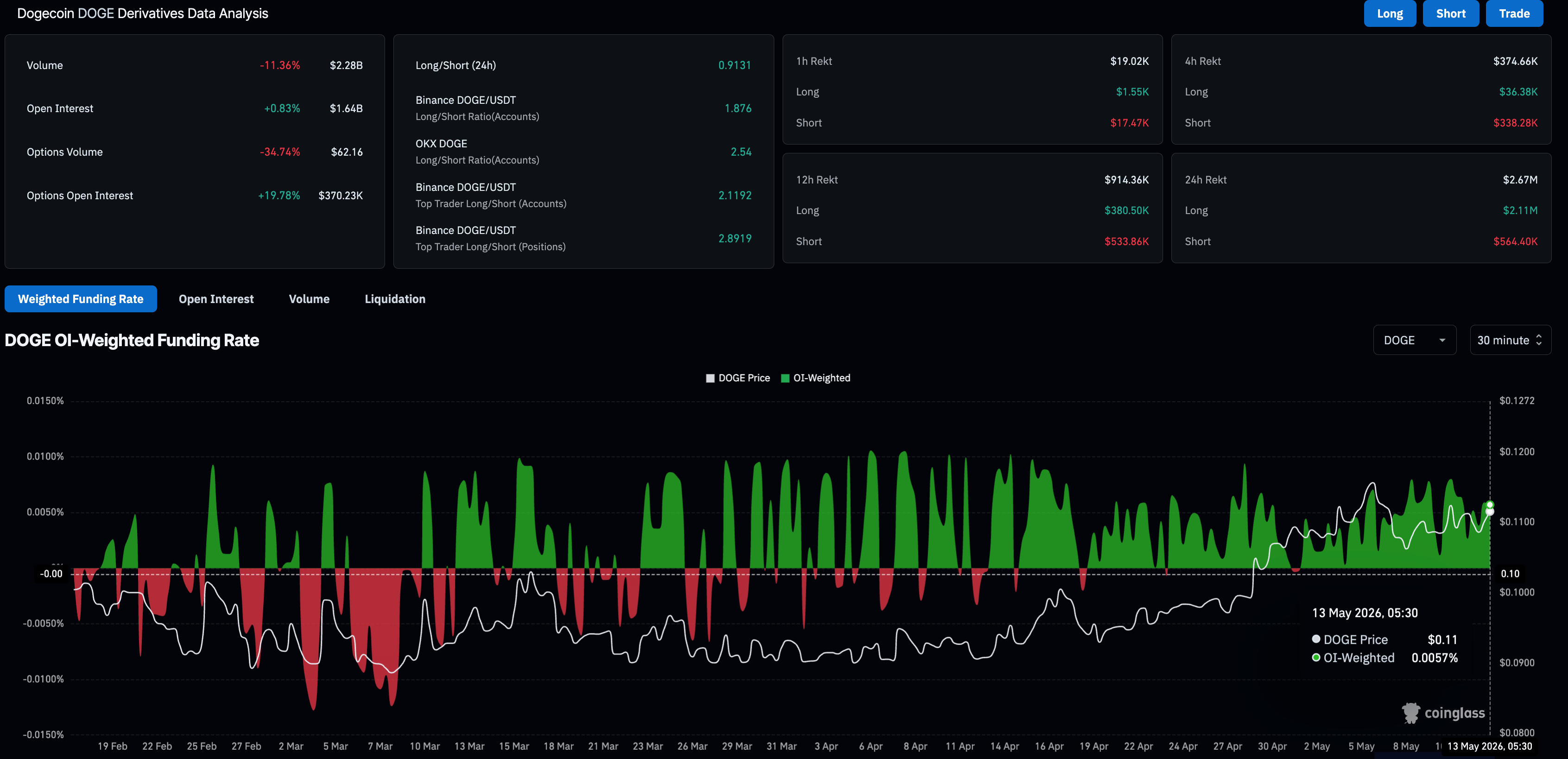Click the green data point on chart cursor
Image resolution: width=1568 pixels, height=759 pixels.
[x=1490, y=505]
